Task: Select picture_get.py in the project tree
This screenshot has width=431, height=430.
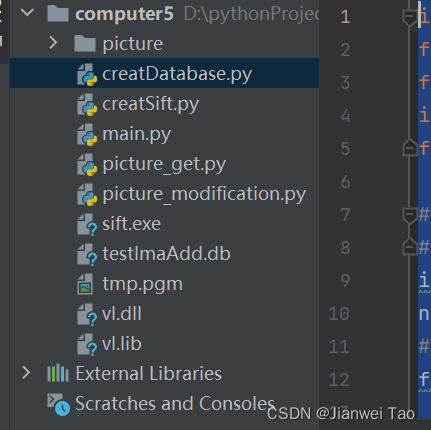Action: click(164, 164)
